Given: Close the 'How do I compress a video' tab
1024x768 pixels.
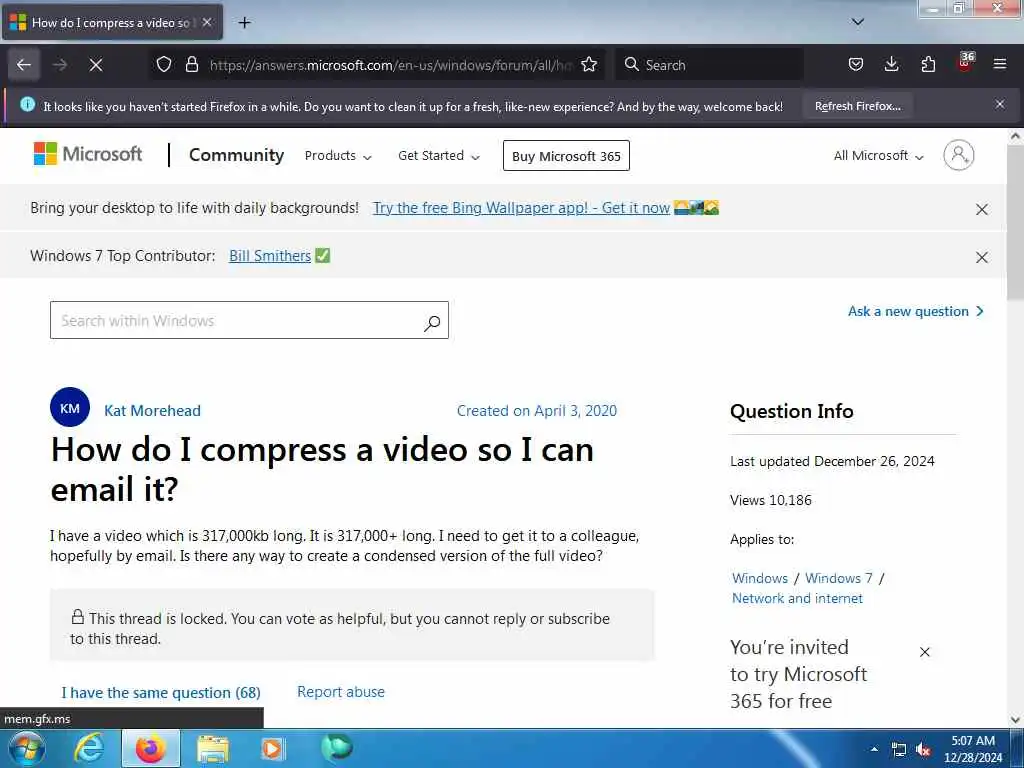Looking at the screenshot, I should click(207, 22).
